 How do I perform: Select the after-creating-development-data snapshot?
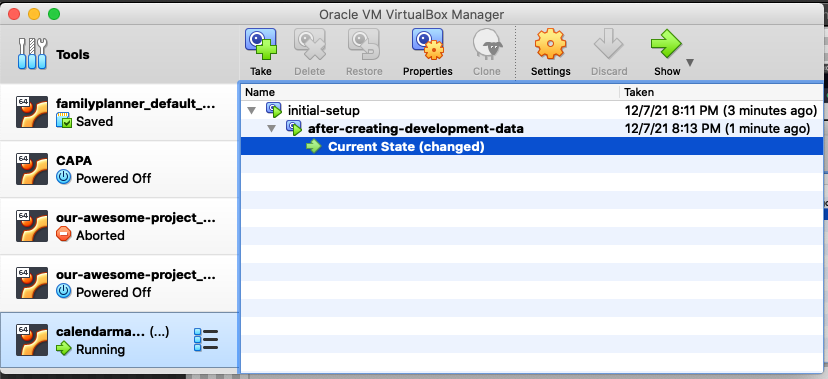[x=532, y=128]
